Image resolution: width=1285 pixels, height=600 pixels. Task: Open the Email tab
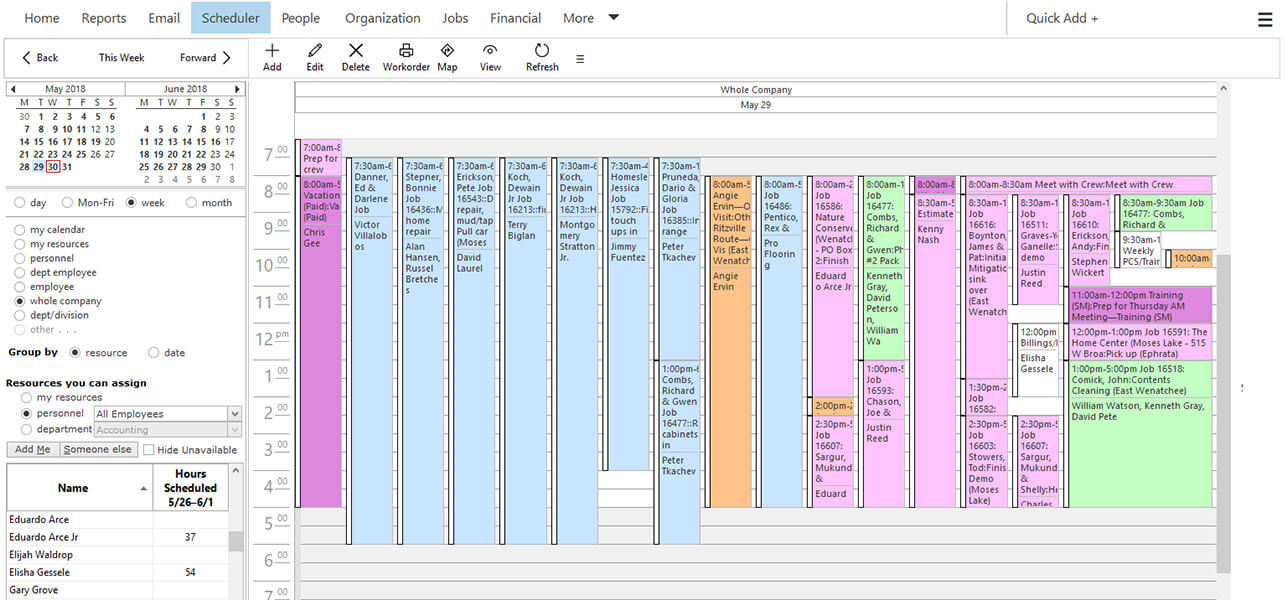pyautogui.click(x=164, y=18)
